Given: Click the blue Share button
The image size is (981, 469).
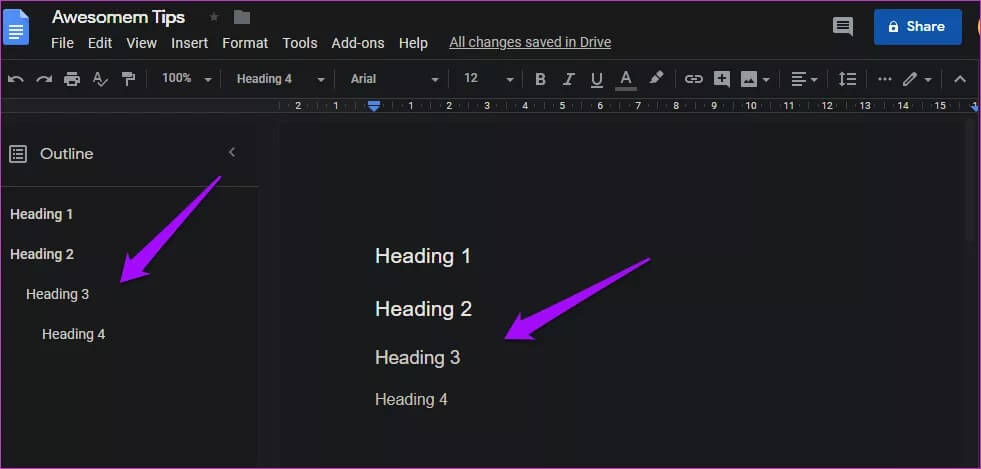Looking at the screenshot, I should pyautogui.click(x=918, y=27).
